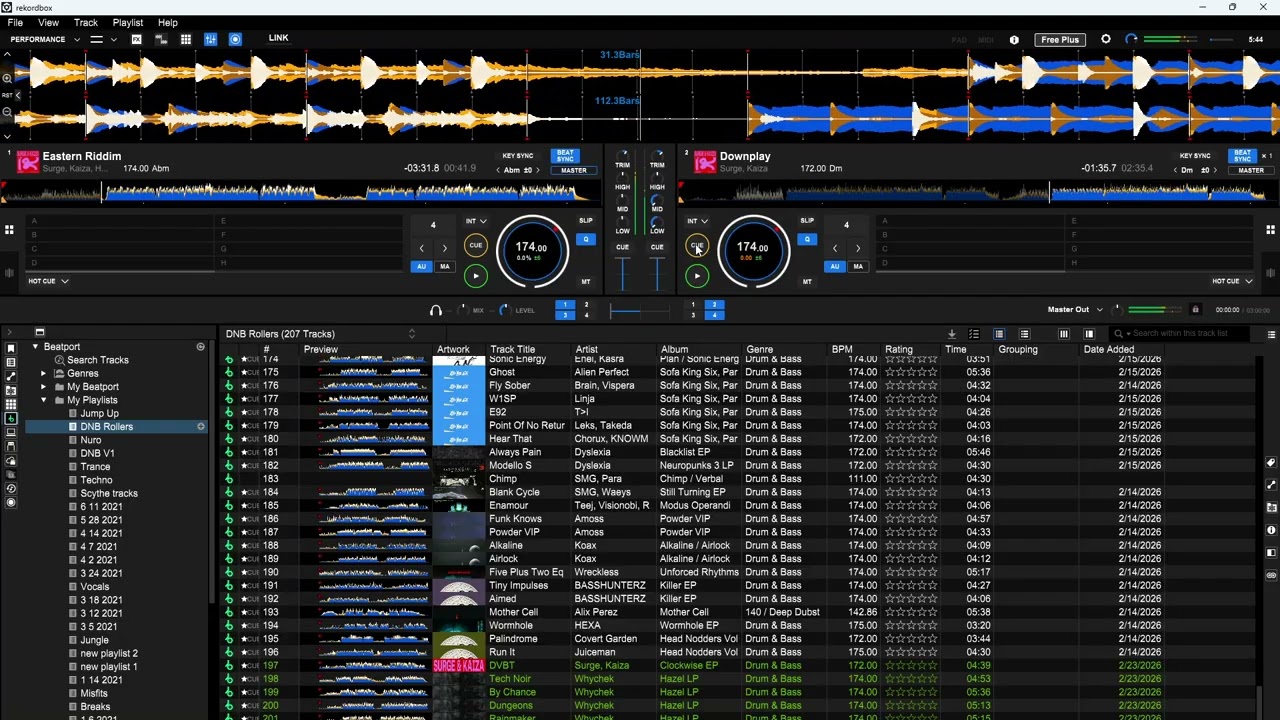
Task: Toggle BEAT SYNC on deck 1
Action: pos(566,156)
